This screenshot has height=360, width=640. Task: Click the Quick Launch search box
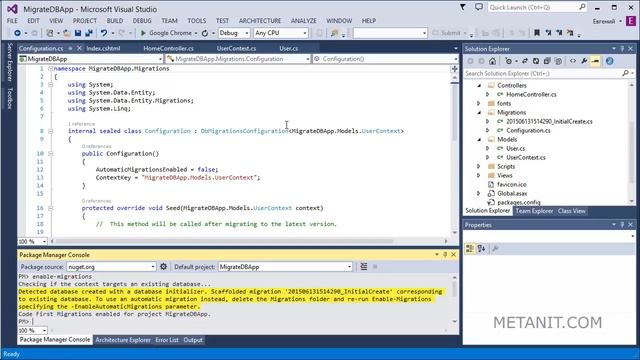(x=538, y=7)
